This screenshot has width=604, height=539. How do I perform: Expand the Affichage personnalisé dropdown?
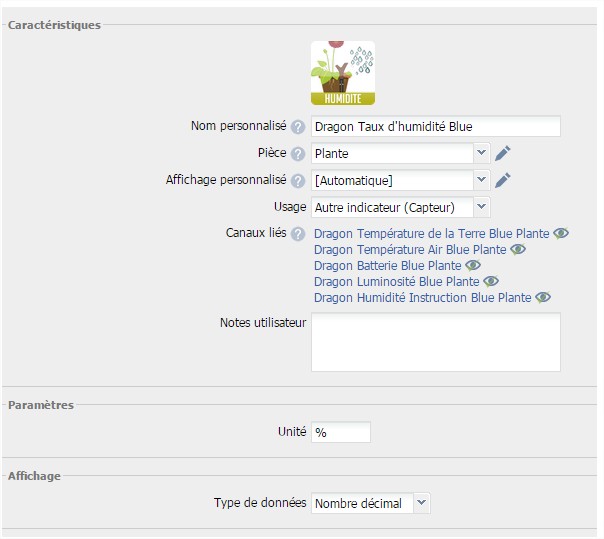(x=400, y=180)
